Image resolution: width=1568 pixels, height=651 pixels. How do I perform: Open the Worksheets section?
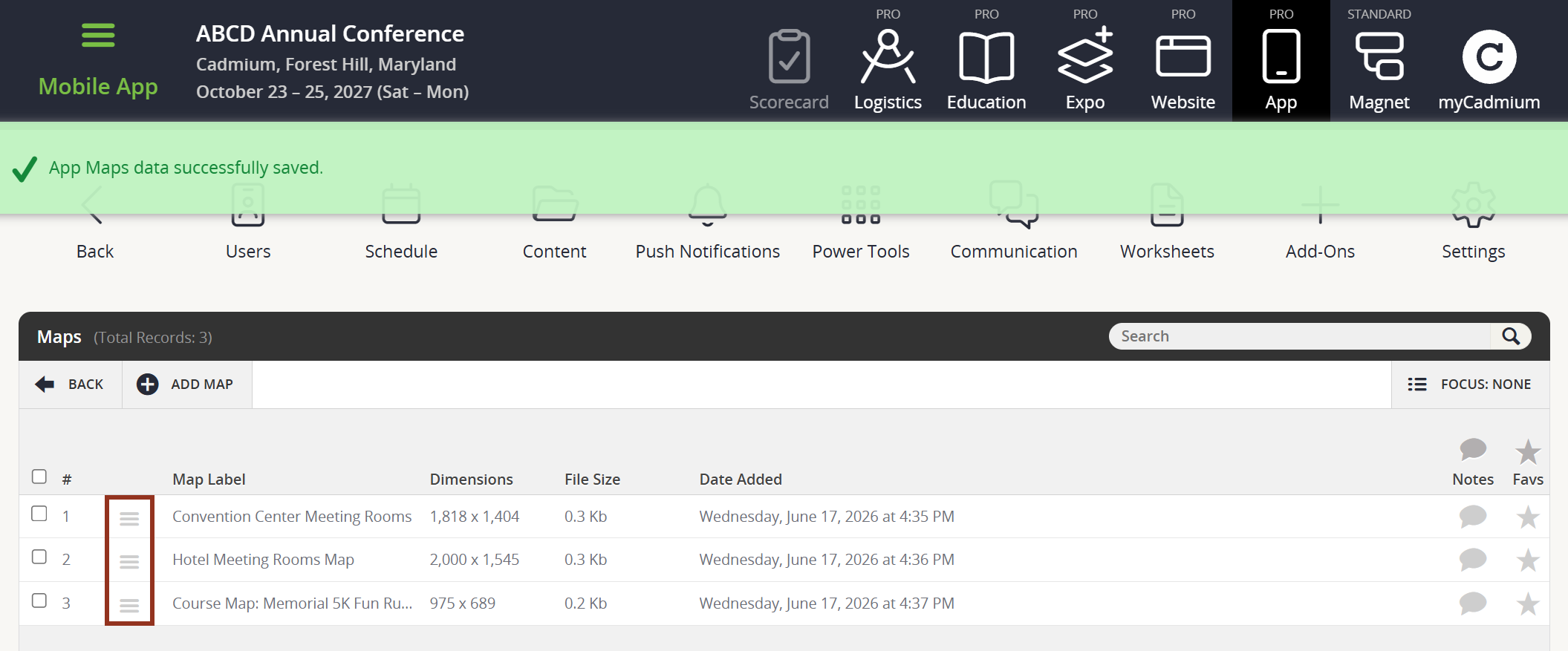point(1167,223)
